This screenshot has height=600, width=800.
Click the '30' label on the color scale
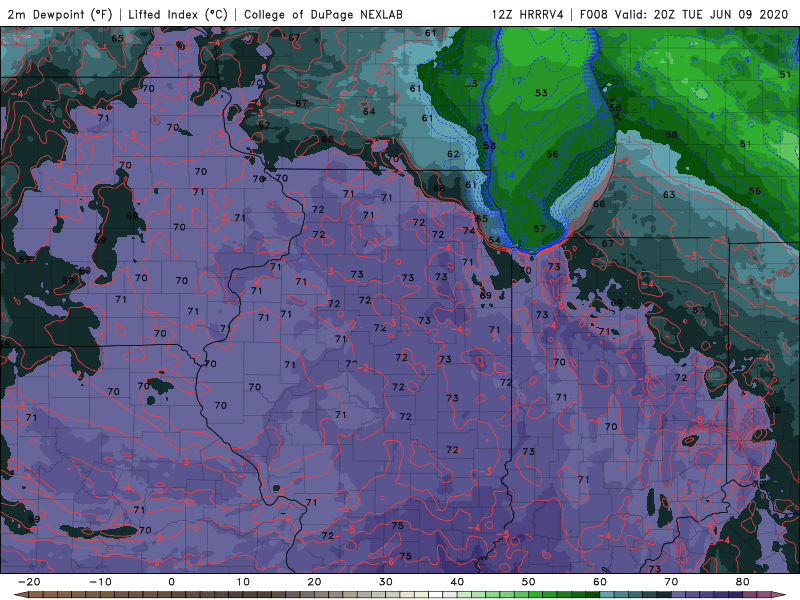386,582
